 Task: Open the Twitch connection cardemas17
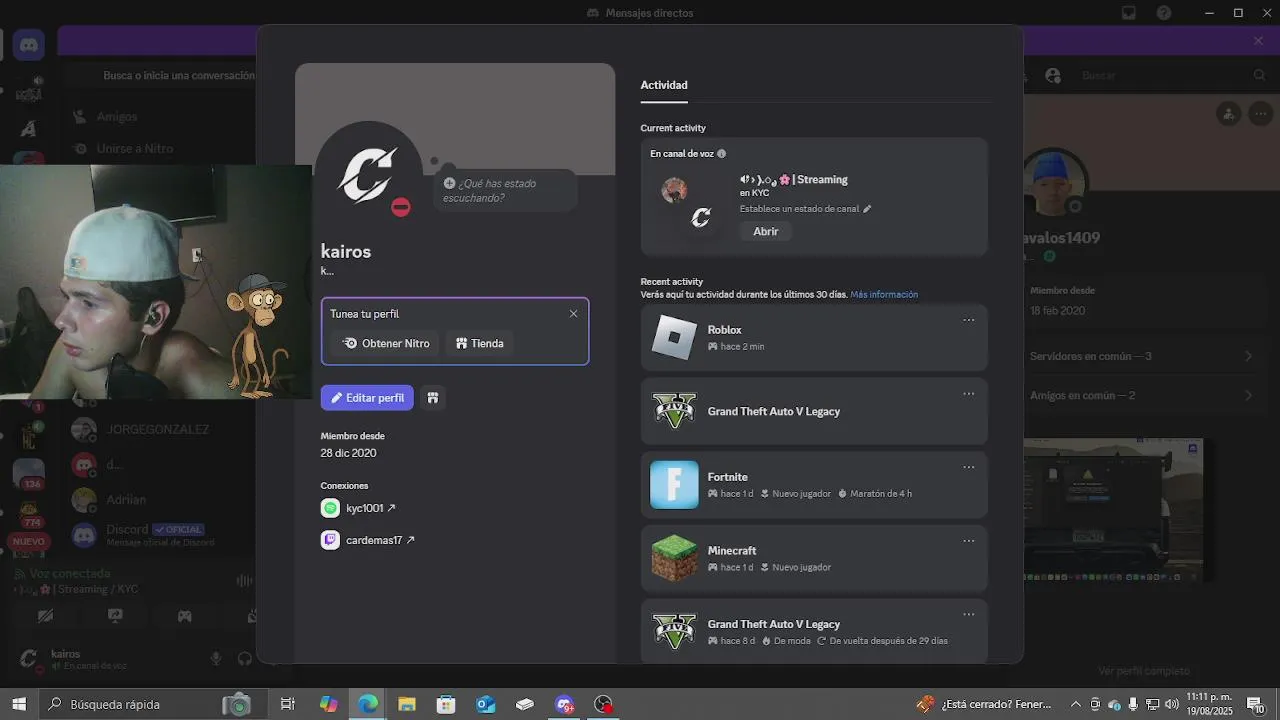(x=380, y=540)
